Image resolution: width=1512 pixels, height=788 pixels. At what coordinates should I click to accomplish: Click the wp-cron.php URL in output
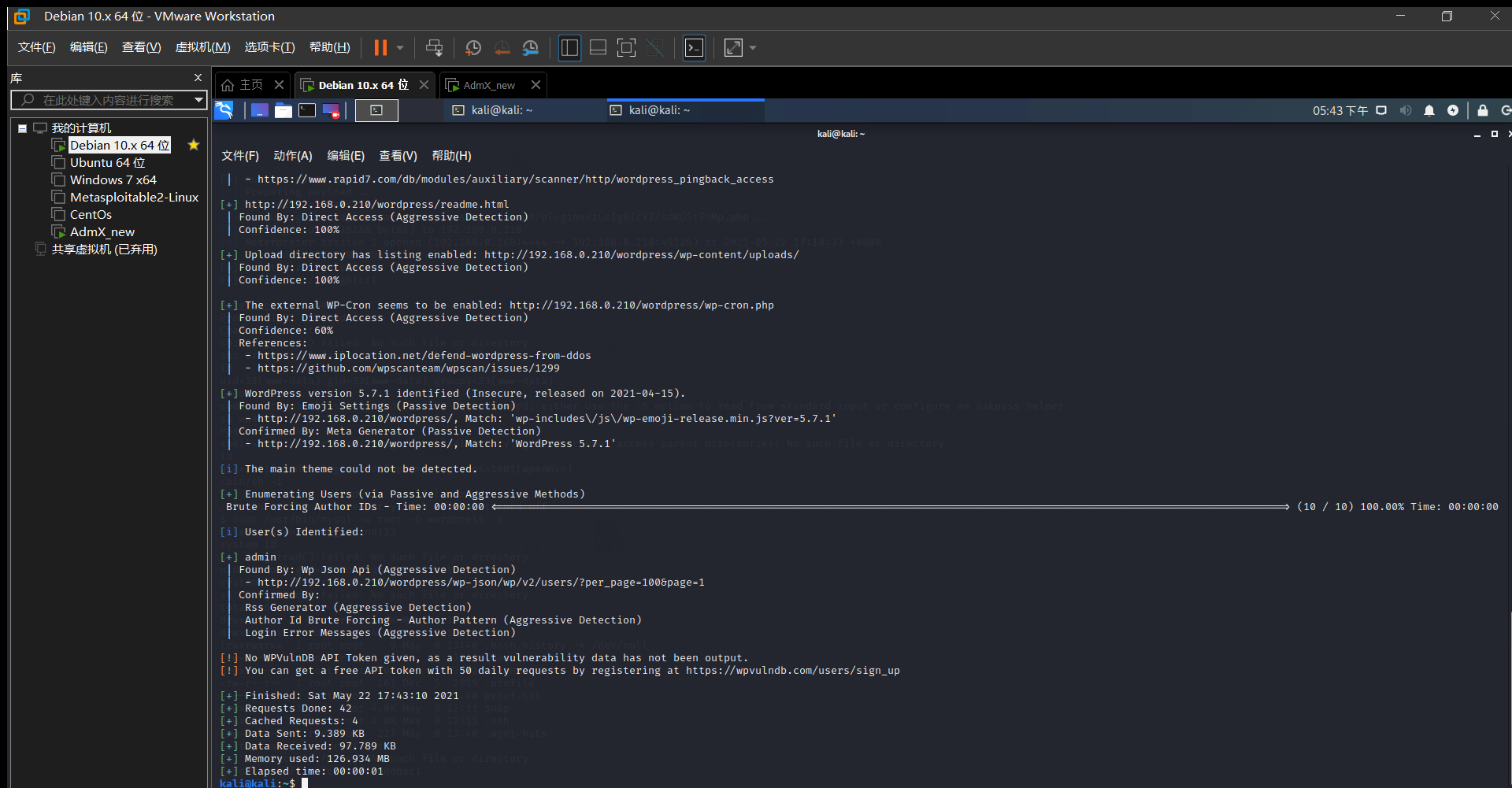pyautogui.click(x=641, y=305)
